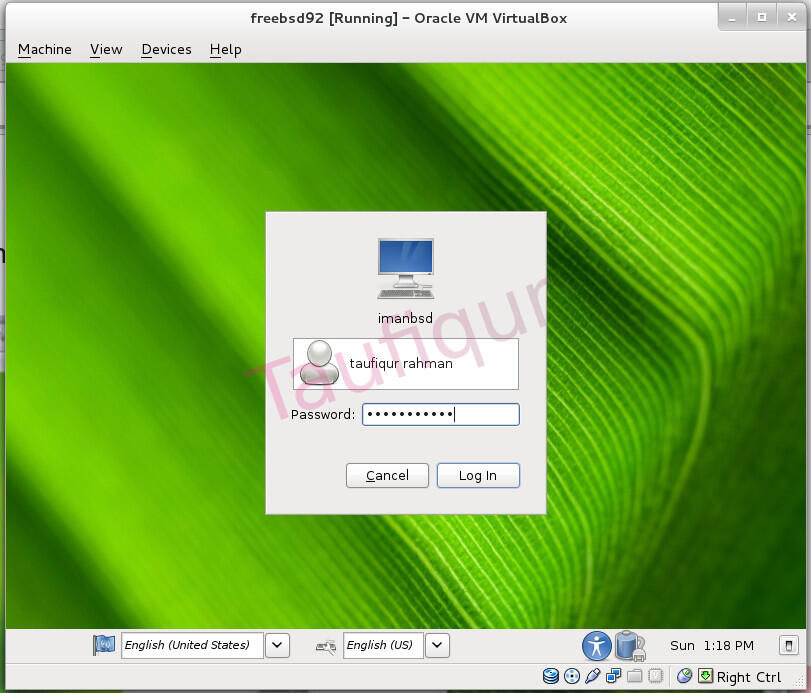Image resolution: width=811 pixels, height=693 pixels.
Task: Click the Sun 1:18 PM clock
Action: click(x=712, y=646)
